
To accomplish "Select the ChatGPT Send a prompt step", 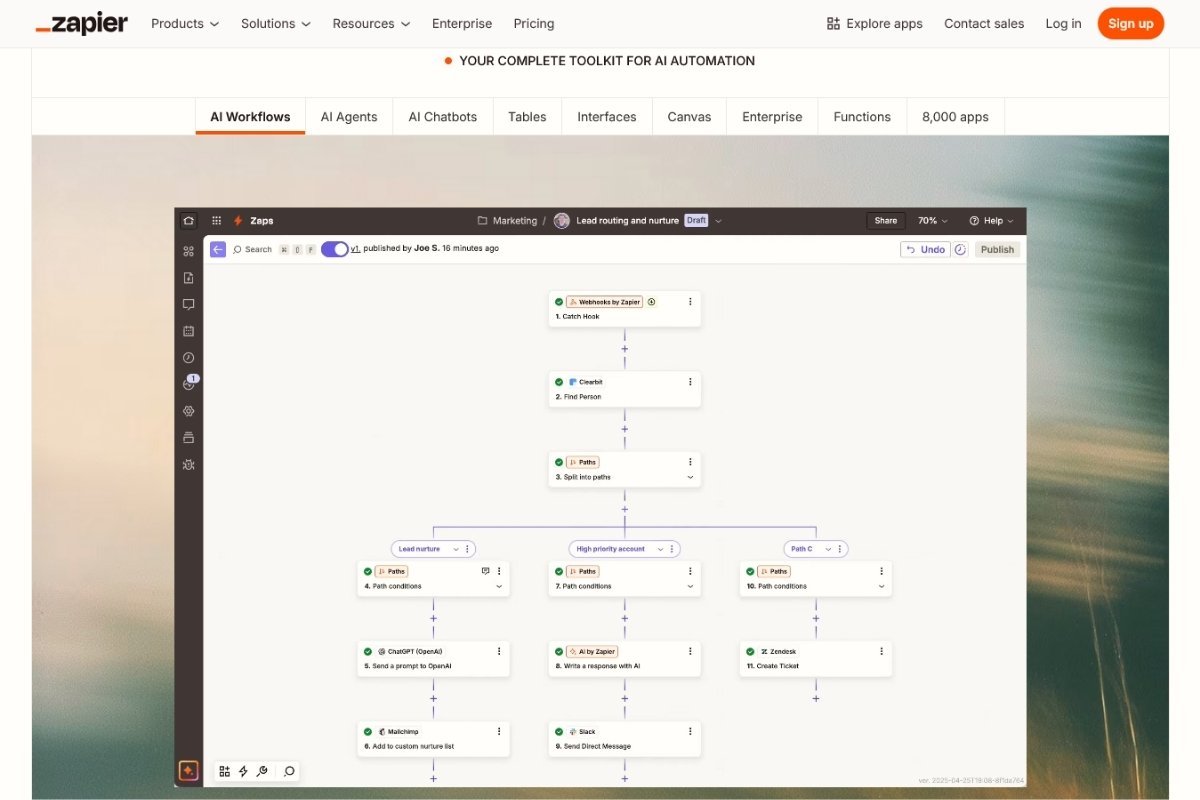I will pyautogui.click(x=433, y=658).
